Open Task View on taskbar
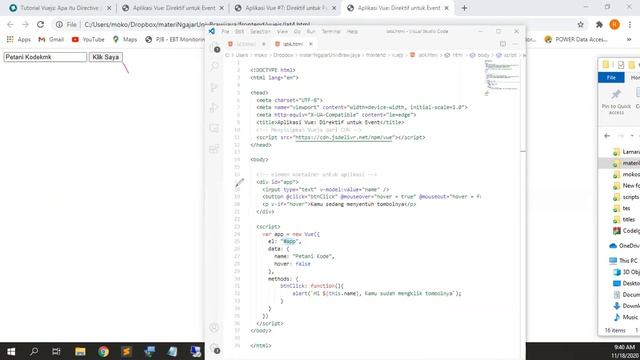This screenshot has width=640, height=360. [x=56, y=351]
